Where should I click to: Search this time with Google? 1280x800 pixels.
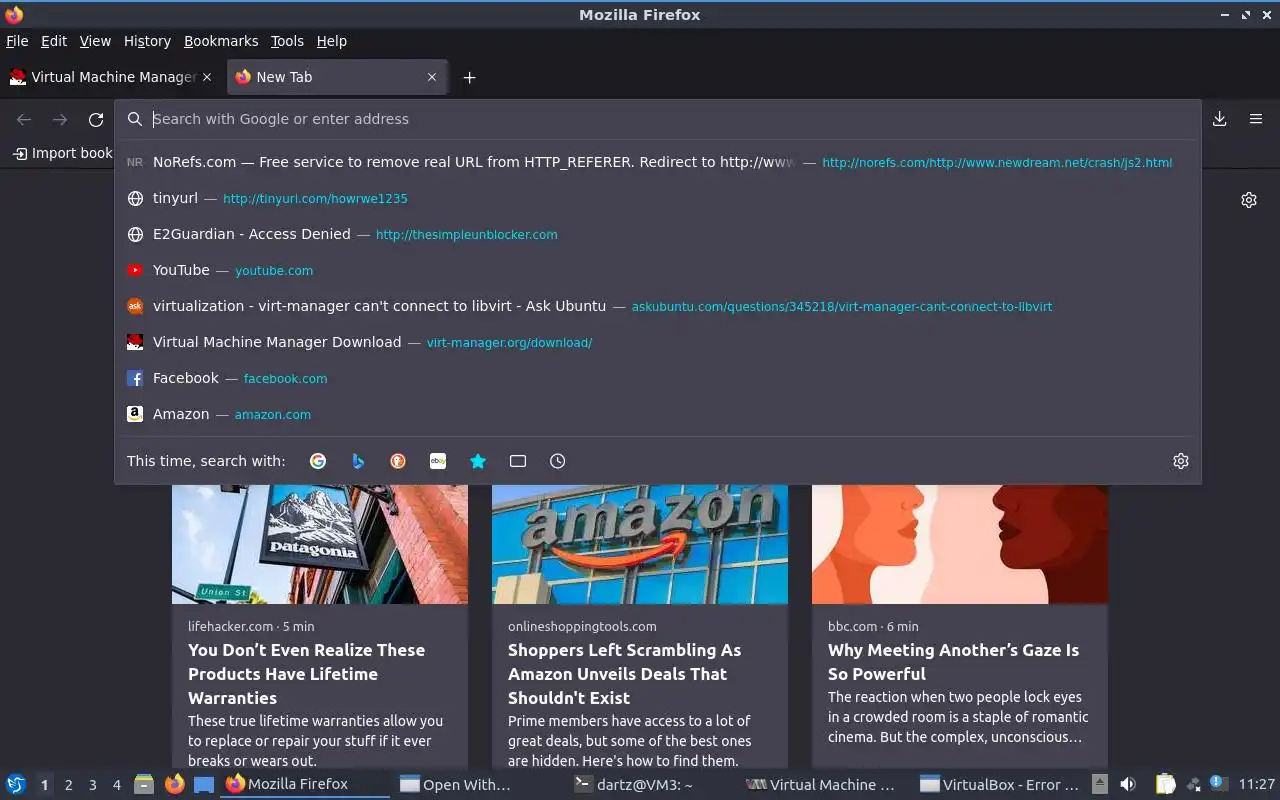tap(318, 461)
